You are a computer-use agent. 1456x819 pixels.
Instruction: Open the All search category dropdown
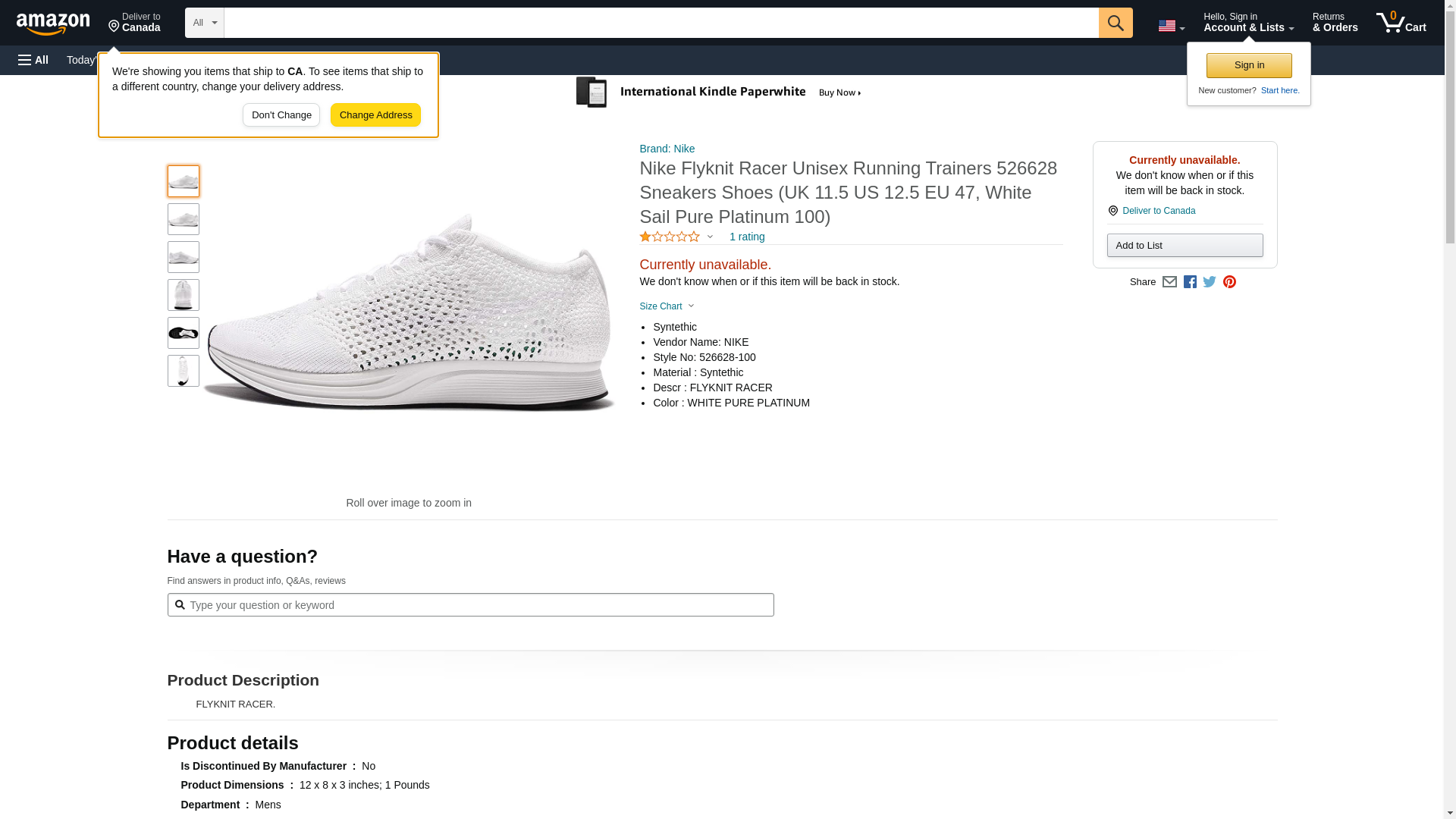204,23
